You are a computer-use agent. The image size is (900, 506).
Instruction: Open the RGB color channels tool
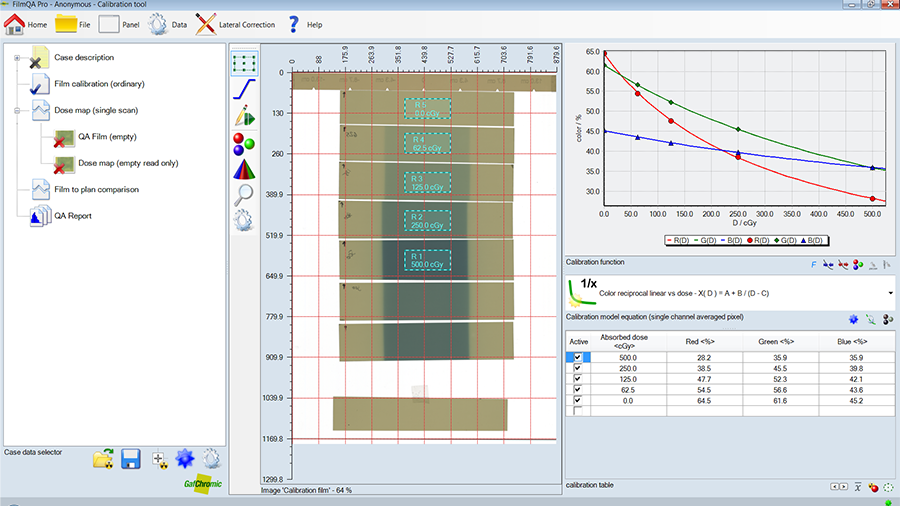tap(244, 142)
